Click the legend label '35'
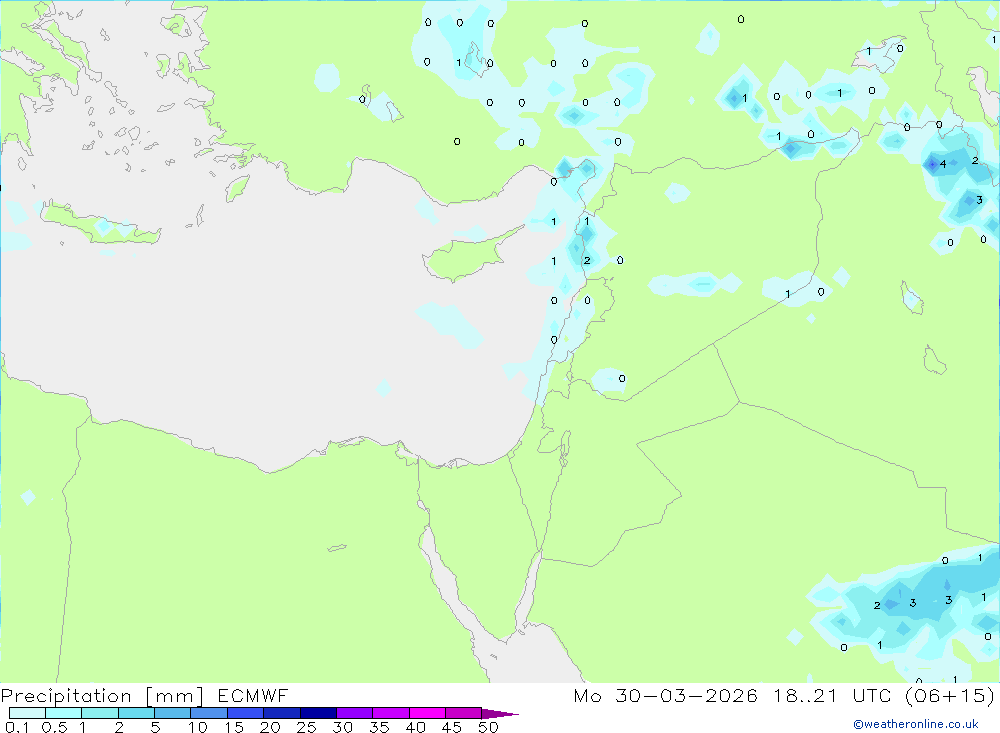The image size is (1000, 733). [379, 727]
